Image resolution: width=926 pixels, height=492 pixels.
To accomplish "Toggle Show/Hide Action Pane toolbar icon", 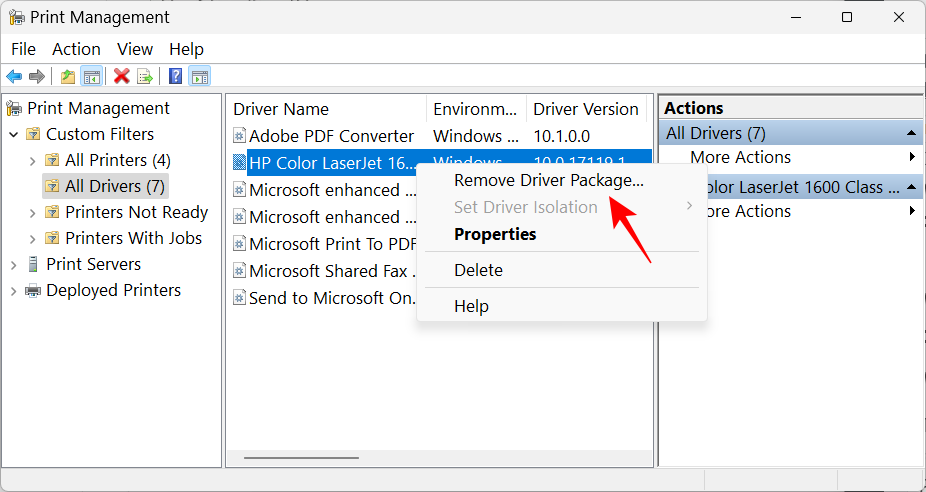I will click(x=199, y=76).
